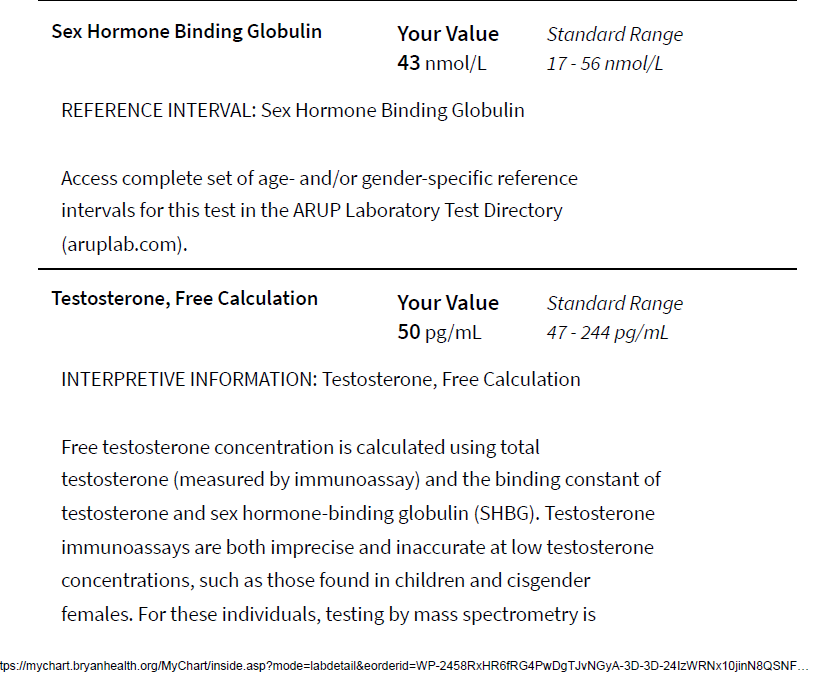The height and width of the screenshot is (686, 818).
Task: Click the 43 nmol/L result value
Action: [441, 63]
